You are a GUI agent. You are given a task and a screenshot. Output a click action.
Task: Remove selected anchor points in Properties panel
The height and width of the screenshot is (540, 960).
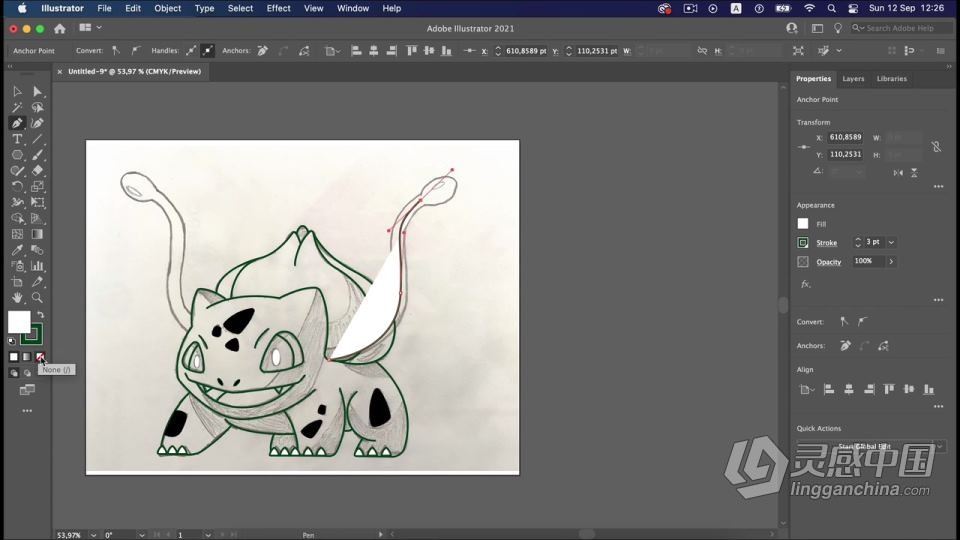click(846, 346)
